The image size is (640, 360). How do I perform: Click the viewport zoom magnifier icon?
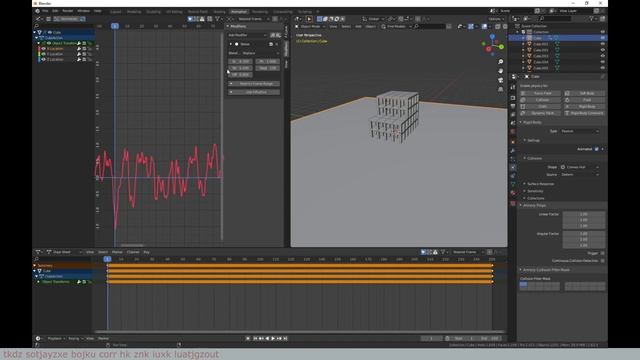[x=500, y=62]
